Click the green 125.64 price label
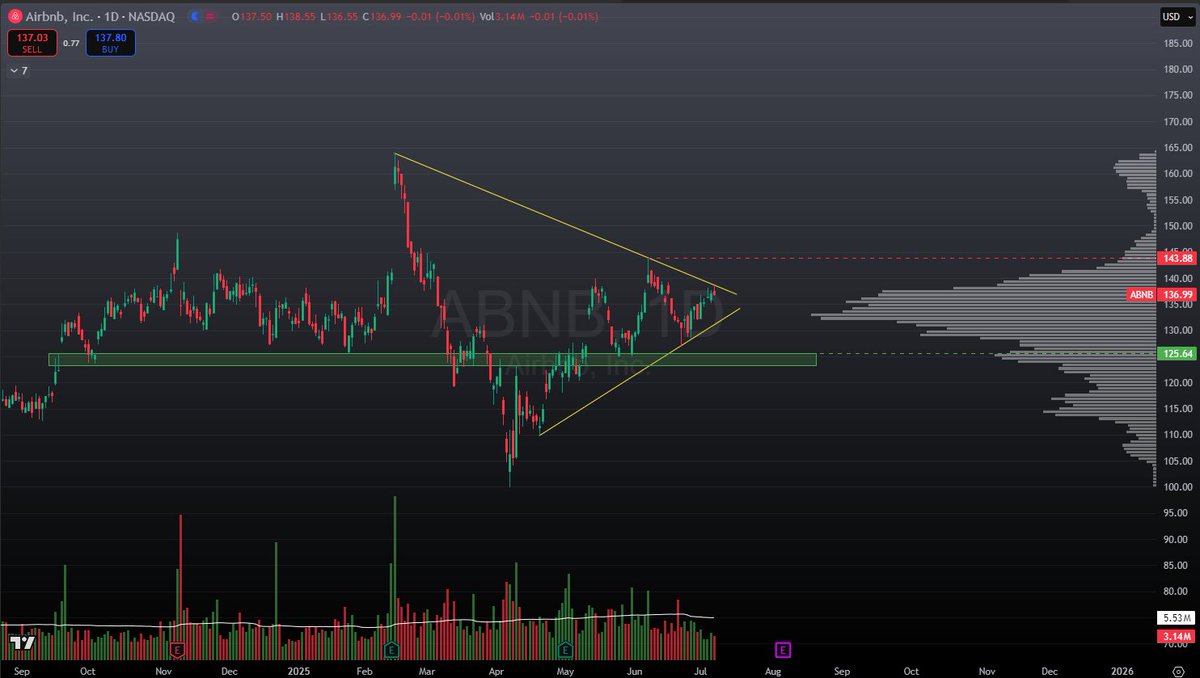 (1175, 354)
